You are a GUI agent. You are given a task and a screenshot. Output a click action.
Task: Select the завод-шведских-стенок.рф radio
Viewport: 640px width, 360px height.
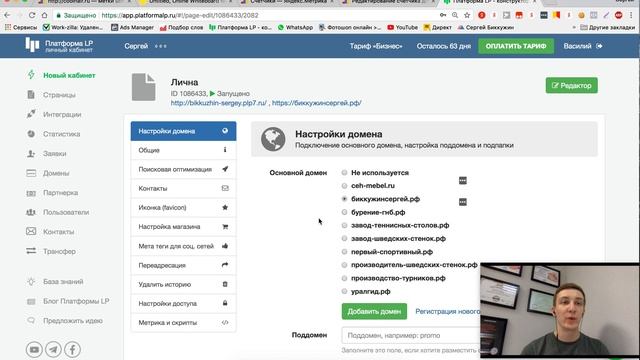(344, 238)
